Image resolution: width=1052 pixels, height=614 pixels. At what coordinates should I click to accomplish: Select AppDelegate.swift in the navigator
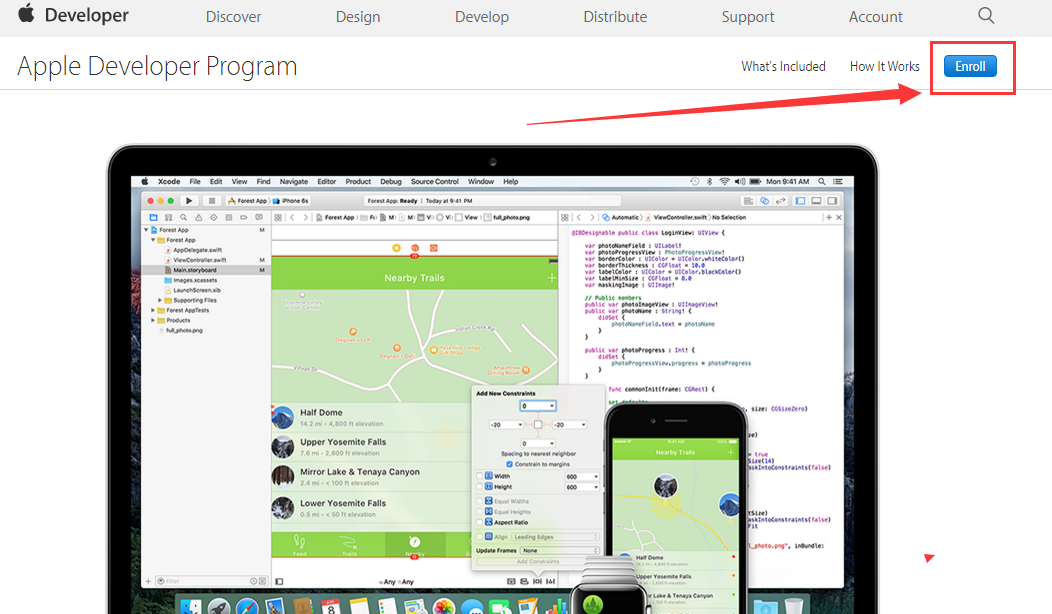point(197,250)
